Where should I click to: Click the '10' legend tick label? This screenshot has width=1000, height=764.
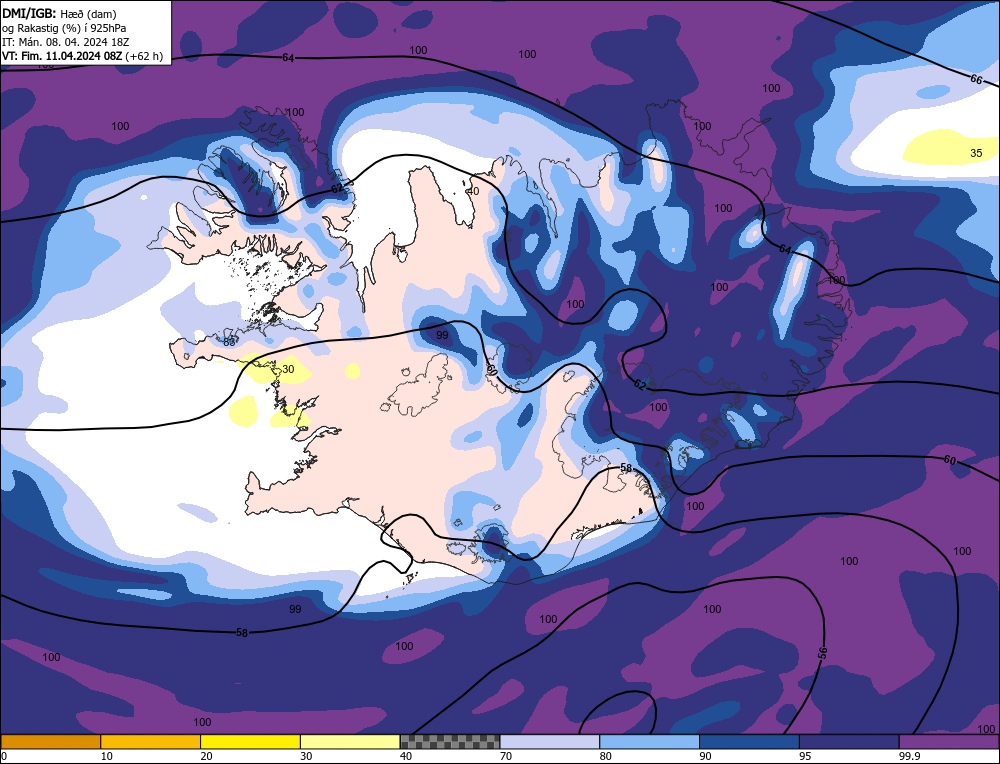coord(107,756)
